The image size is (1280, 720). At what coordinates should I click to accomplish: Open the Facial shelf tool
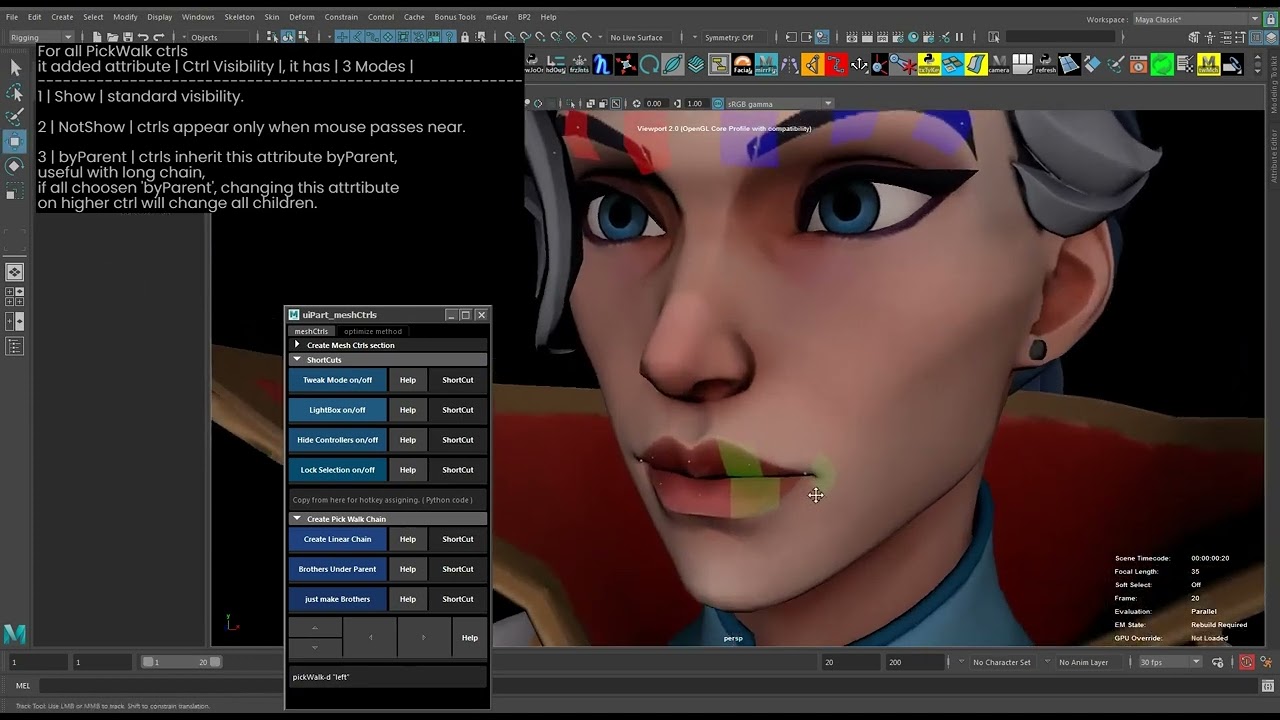click(743, 65)
